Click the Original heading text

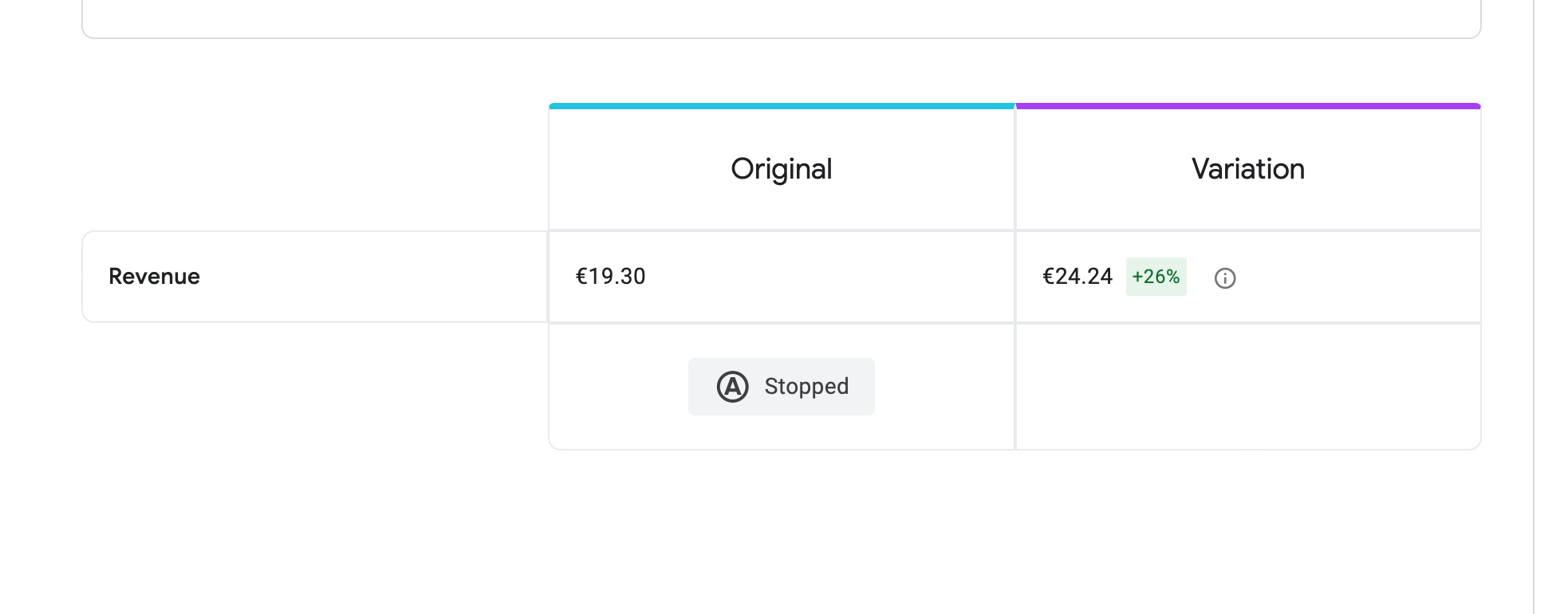[781, 169]
